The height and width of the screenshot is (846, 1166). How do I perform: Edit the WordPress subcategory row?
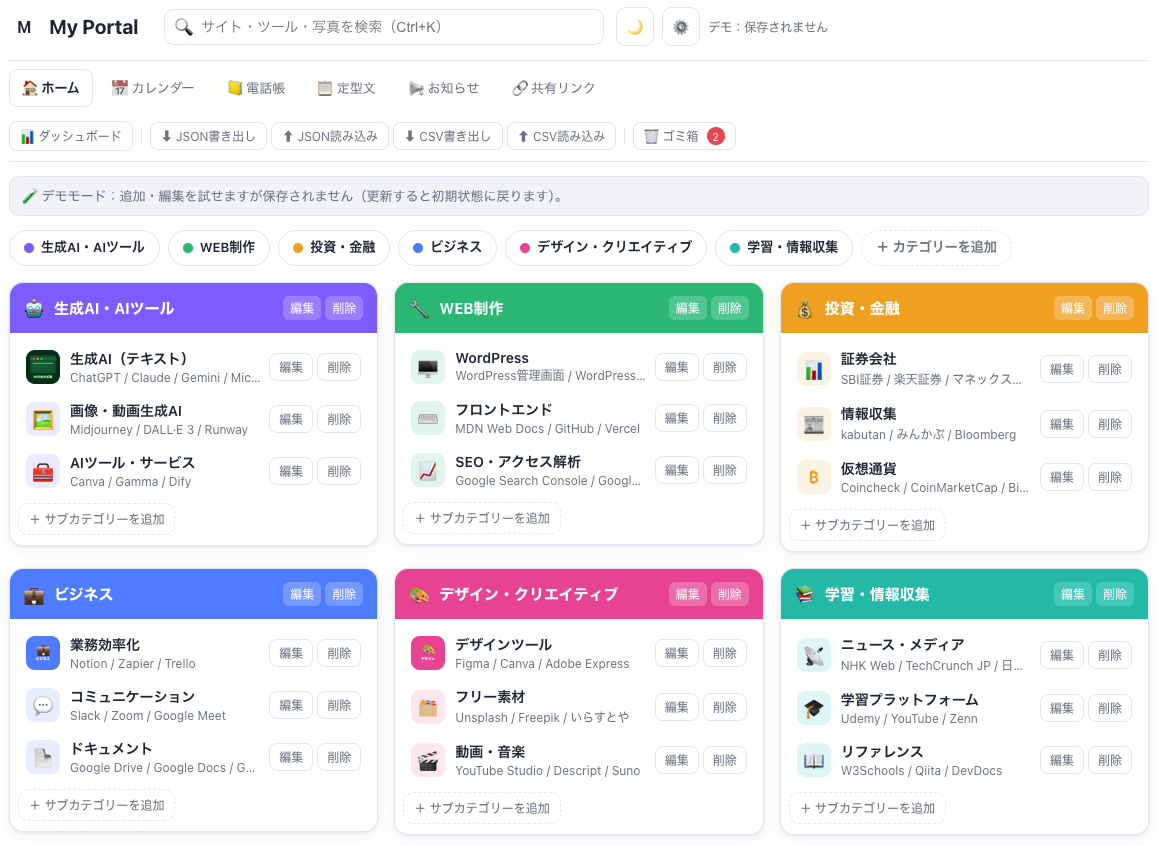(x=677, y=367)
